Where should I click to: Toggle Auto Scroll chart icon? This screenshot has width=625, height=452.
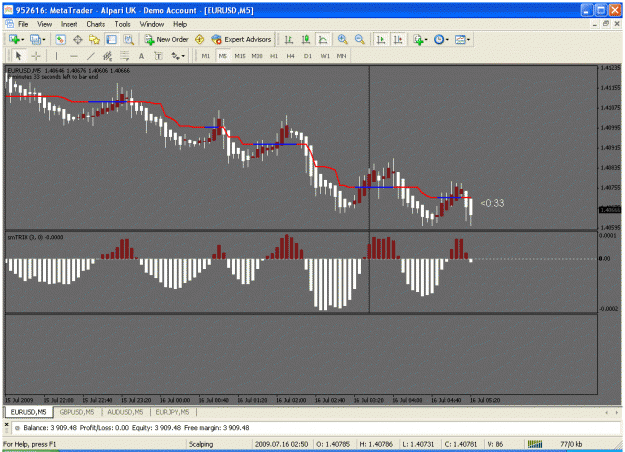381,39
